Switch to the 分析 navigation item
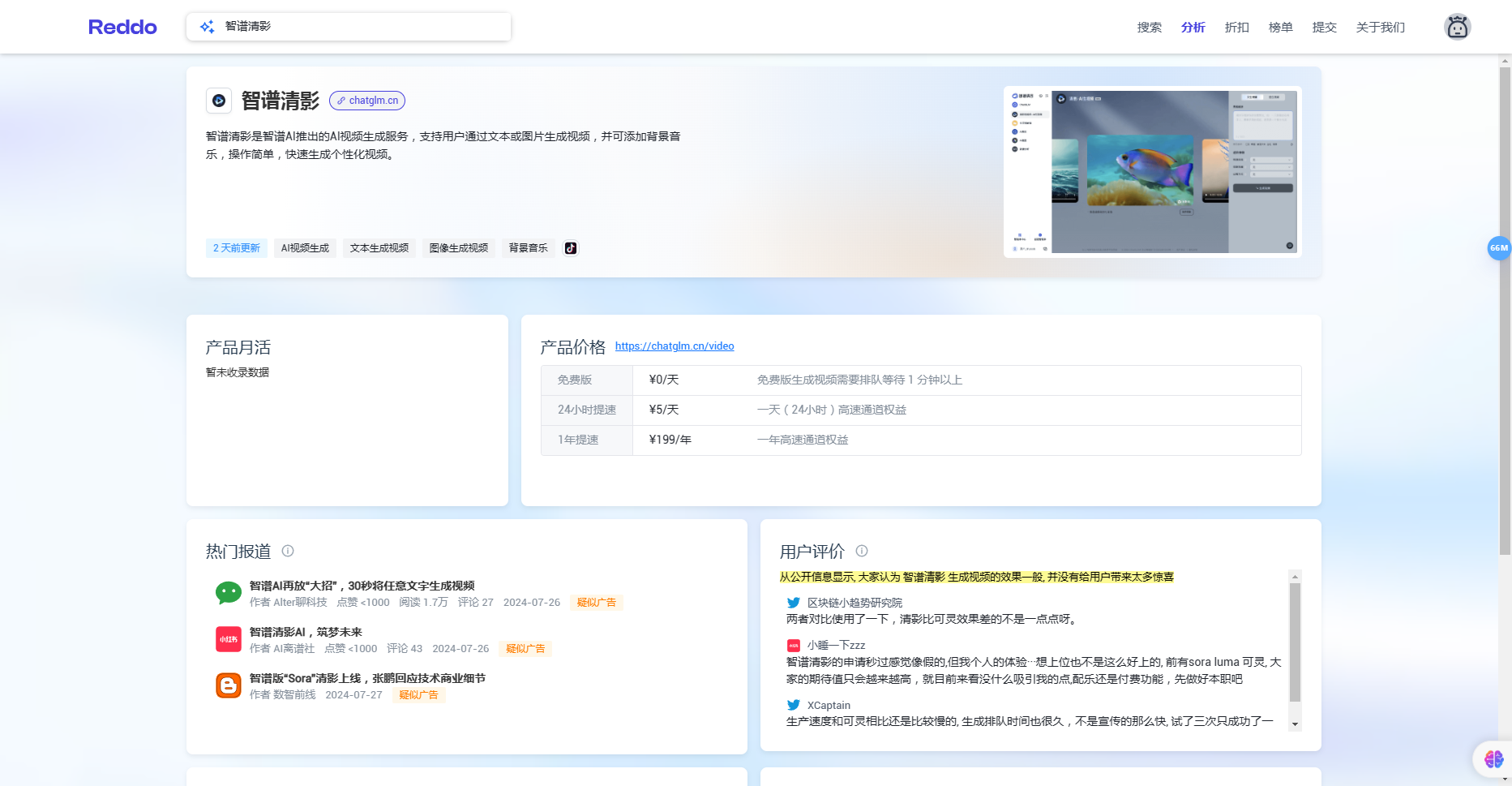Screen dimensions: 1512x786 point(1193,28)
